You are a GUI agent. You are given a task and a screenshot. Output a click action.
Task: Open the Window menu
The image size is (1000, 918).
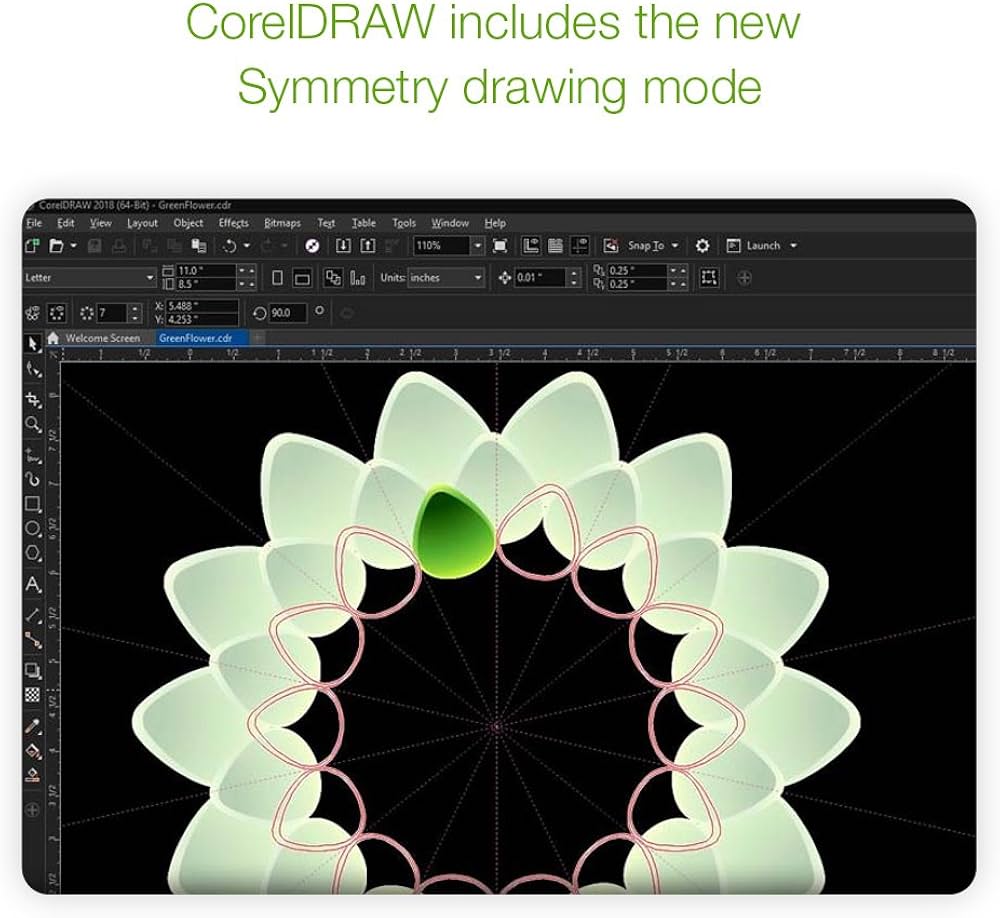(x=450, y=223)
